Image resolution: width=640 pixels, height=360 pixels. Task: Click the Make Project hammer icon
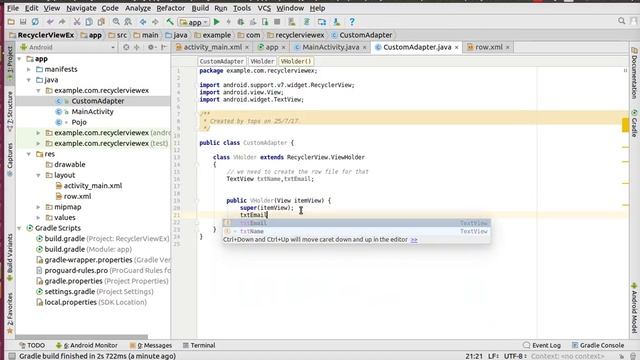170,22
